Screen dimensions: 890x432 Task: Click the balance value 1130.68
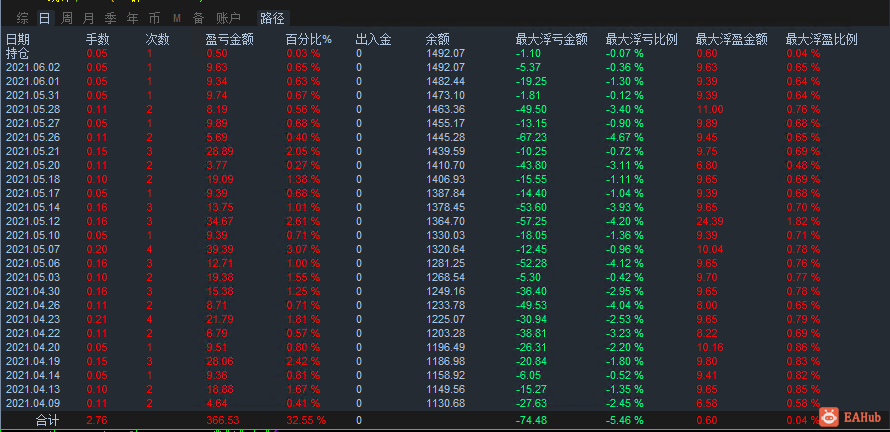[x=445, y=404]
